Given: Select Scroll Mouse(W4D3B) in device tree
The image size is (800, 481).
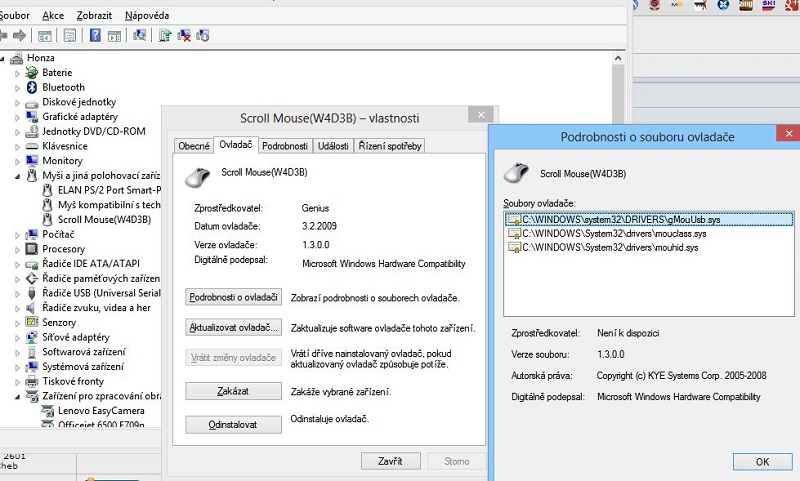Looking at the screenshot, I should coord(104,220).
